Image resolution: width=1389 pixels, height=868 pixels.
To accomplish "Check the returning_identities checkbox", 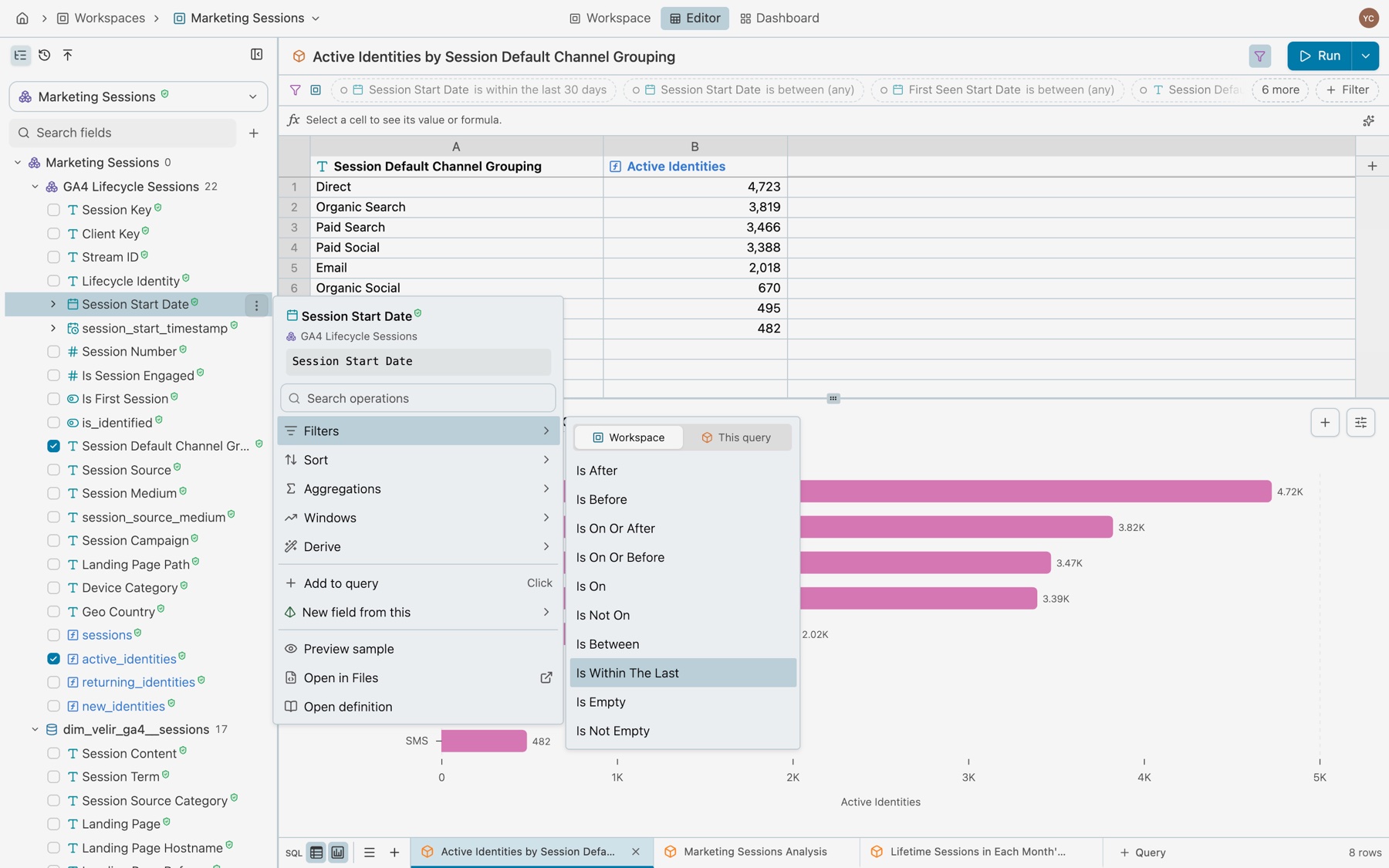I will 53,682.
